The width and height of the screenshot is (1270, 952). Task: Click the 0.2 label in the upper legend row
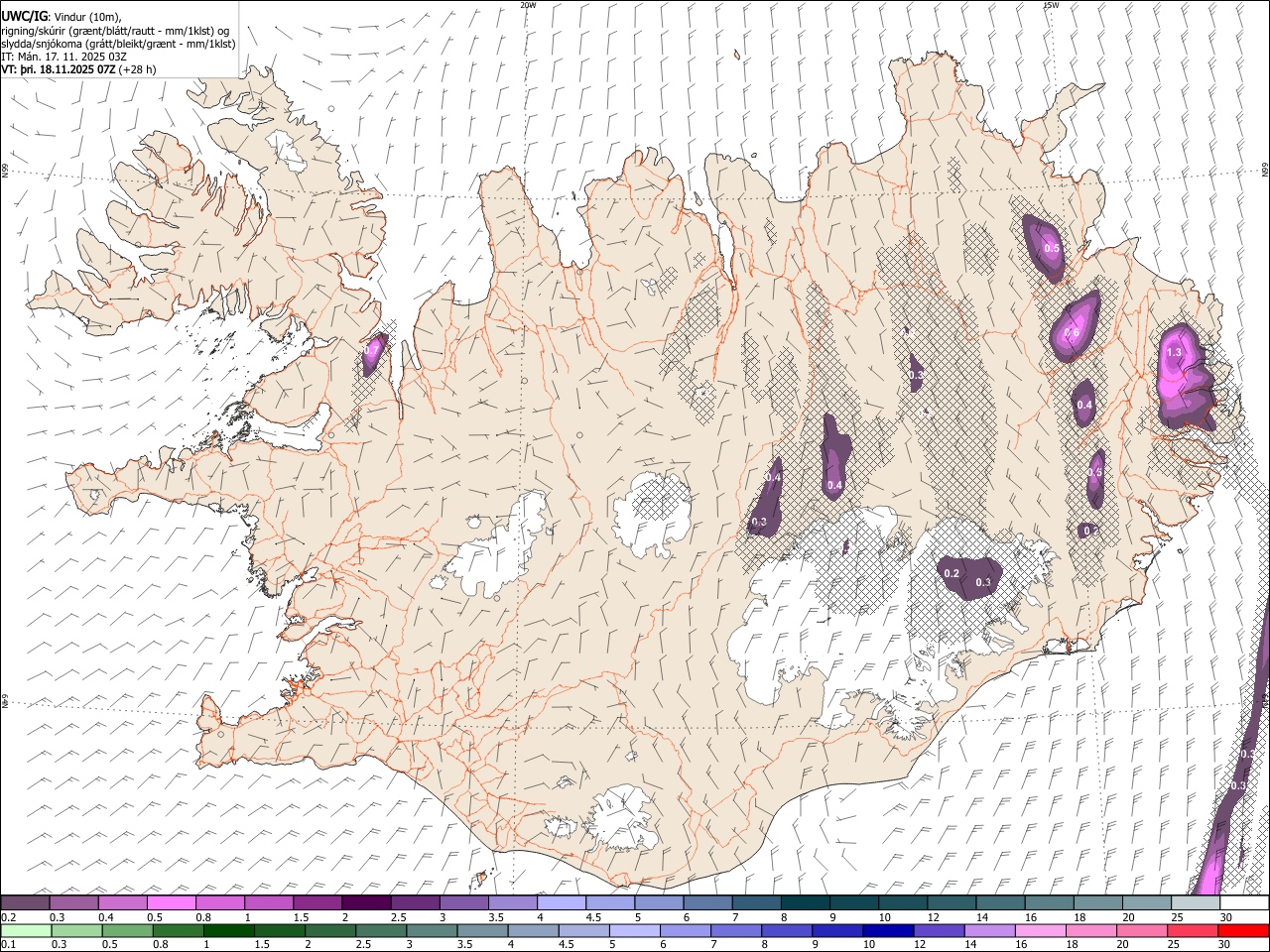8,917
